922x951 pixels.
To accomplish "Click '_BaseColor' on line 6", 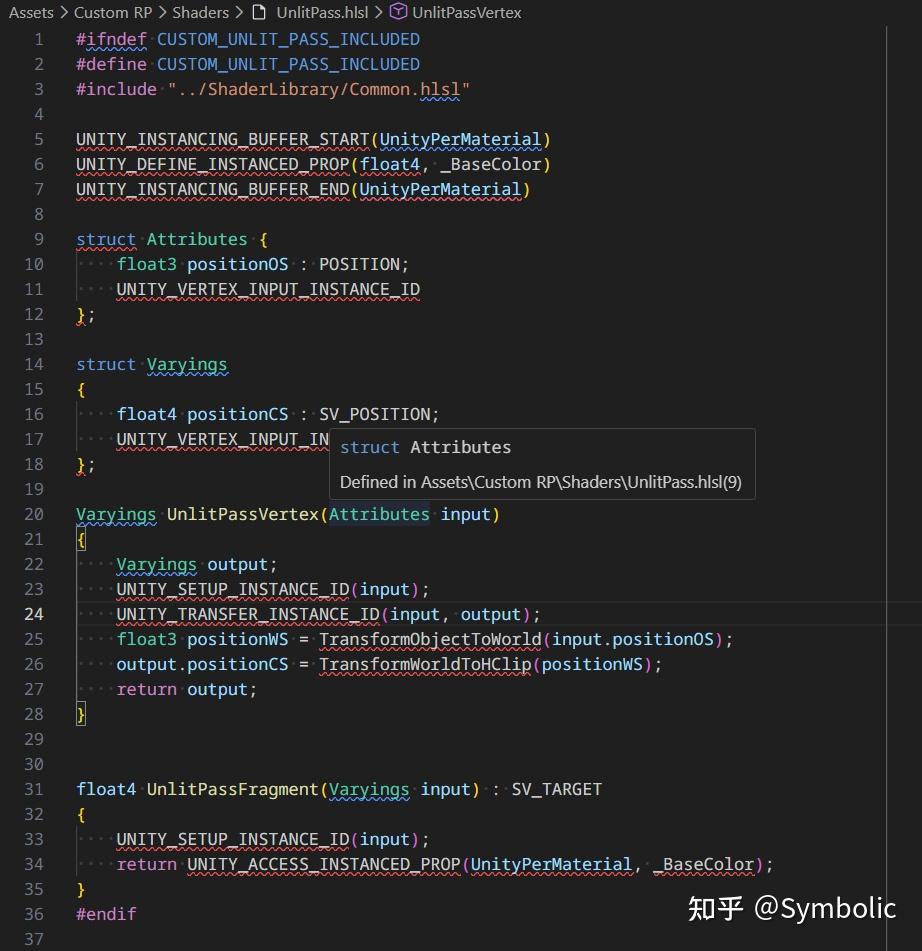I will pos(490,164).
